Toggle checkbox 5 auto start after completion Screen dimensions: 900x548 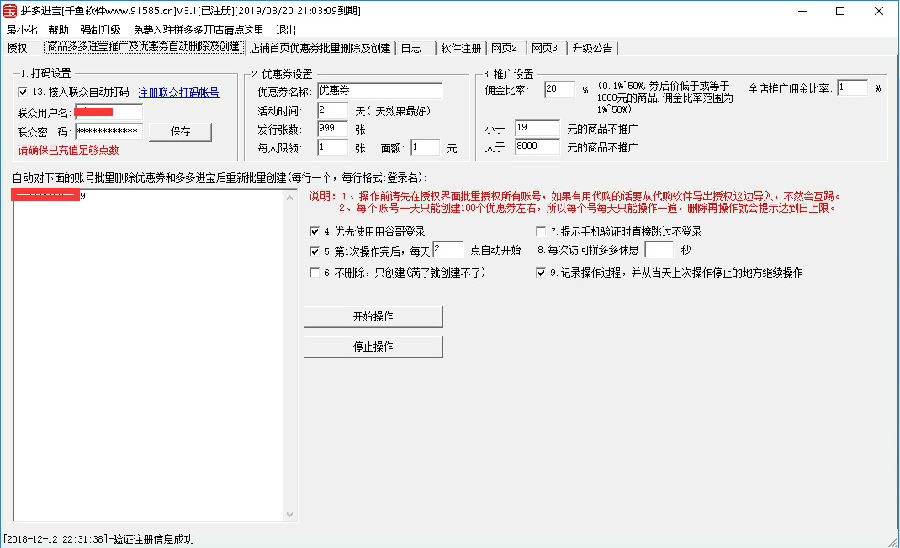click(315, 251)
